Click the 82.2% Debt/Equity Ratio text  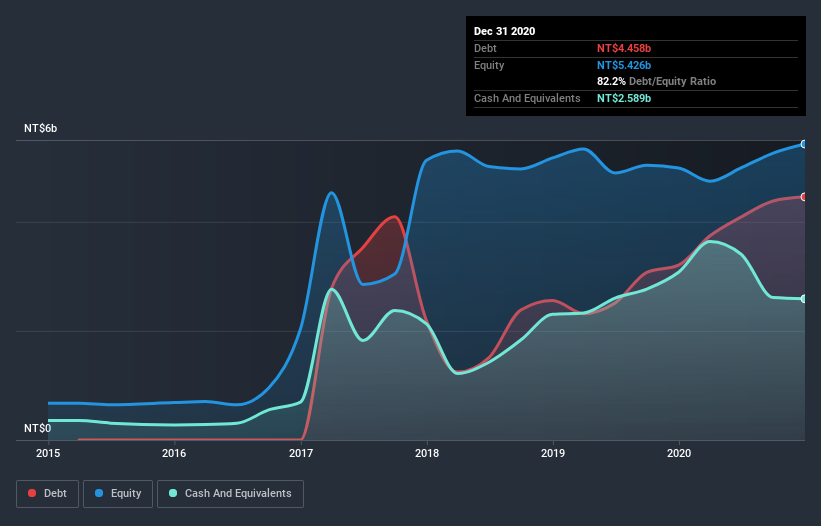[x=657, y=81]
